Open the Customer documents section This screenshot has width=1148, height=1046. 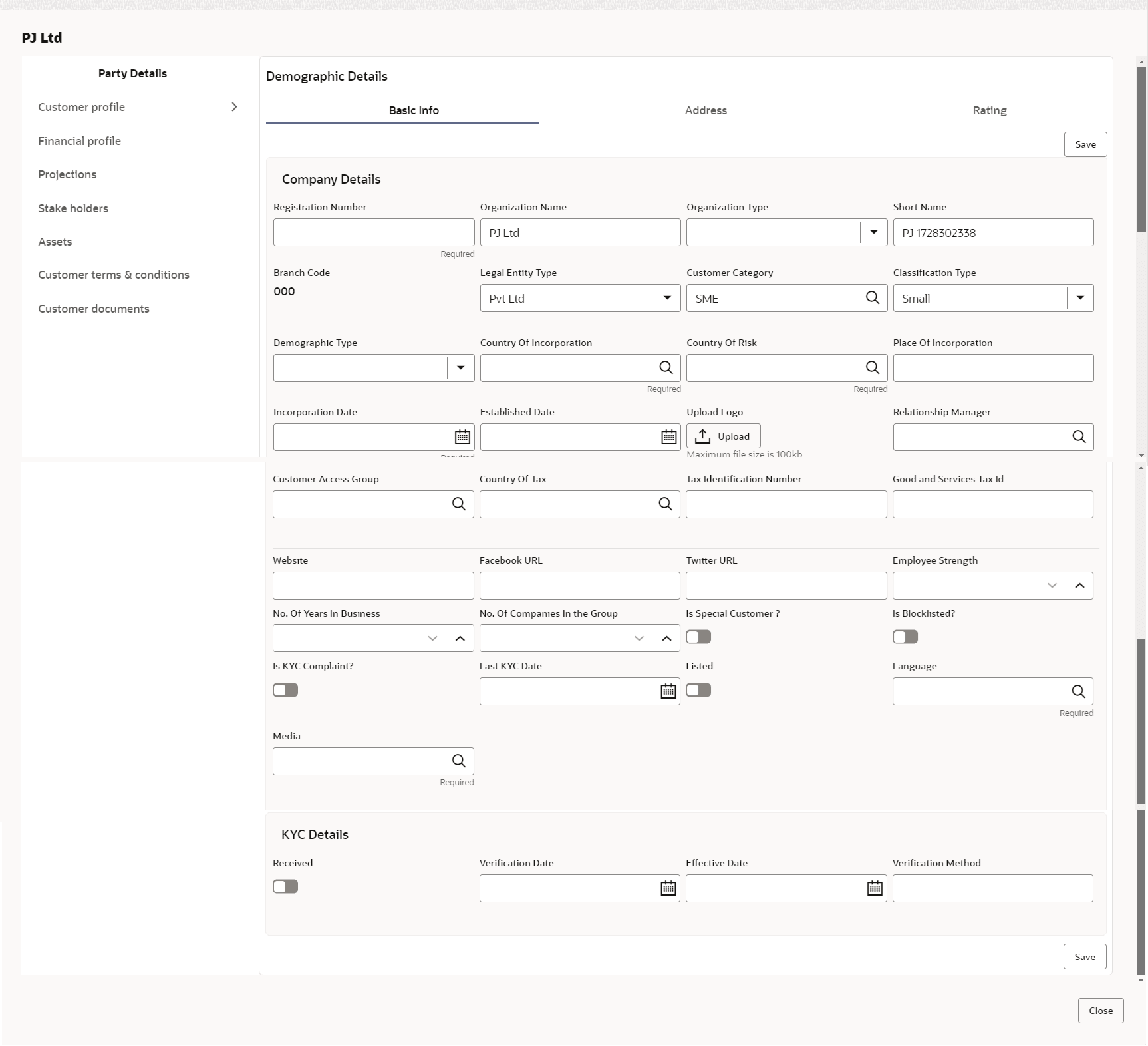(94, 309)
